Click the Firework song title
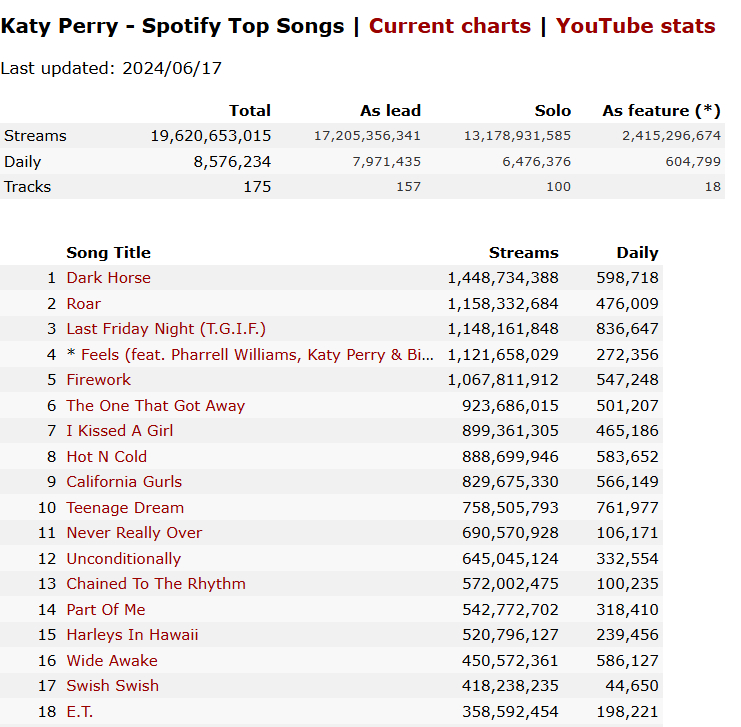Viewport: 741px width, 727px height. coord(98,380)
